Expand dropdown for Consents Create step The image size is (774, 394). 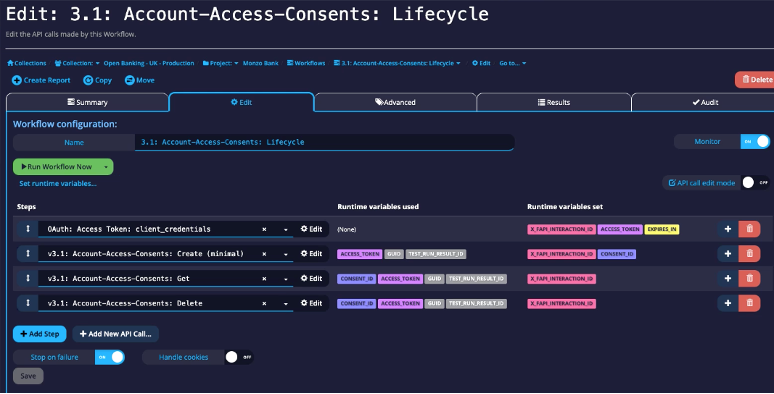pos(285,254)
